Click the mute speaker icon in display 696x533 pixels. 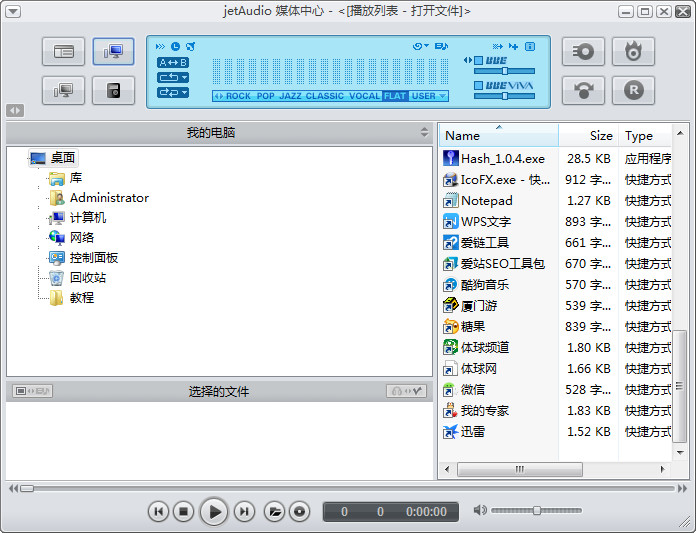click(190, 46)
